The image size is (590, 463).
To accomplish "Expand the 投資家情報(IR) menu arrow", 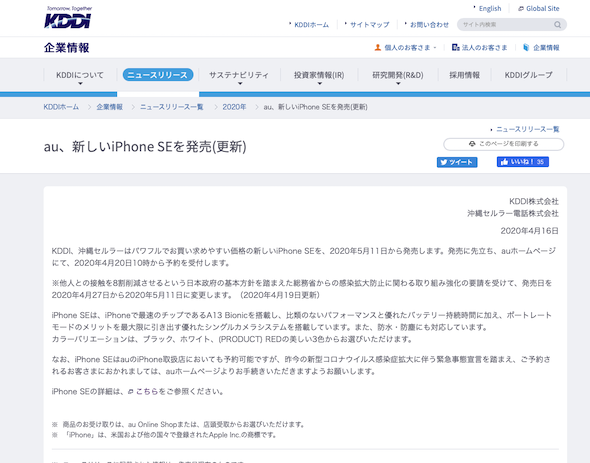I will pos(319,84).
